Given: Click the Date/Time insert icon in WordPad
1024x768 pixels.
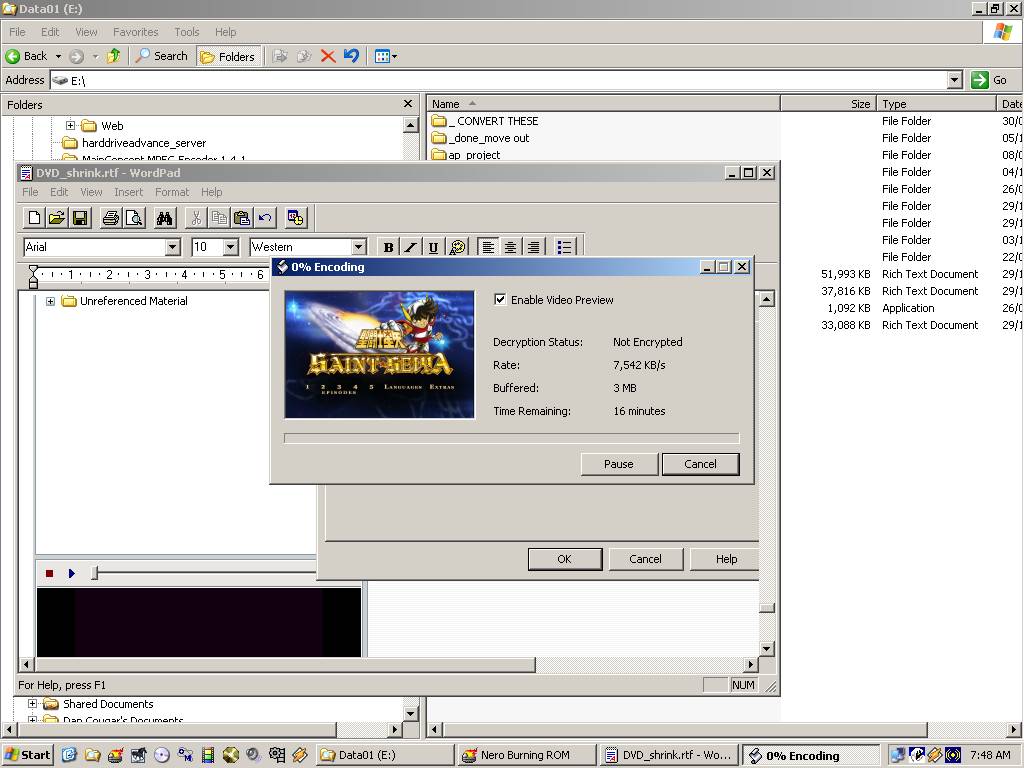Looking at the screenshot, I should [x=295, y=217].
